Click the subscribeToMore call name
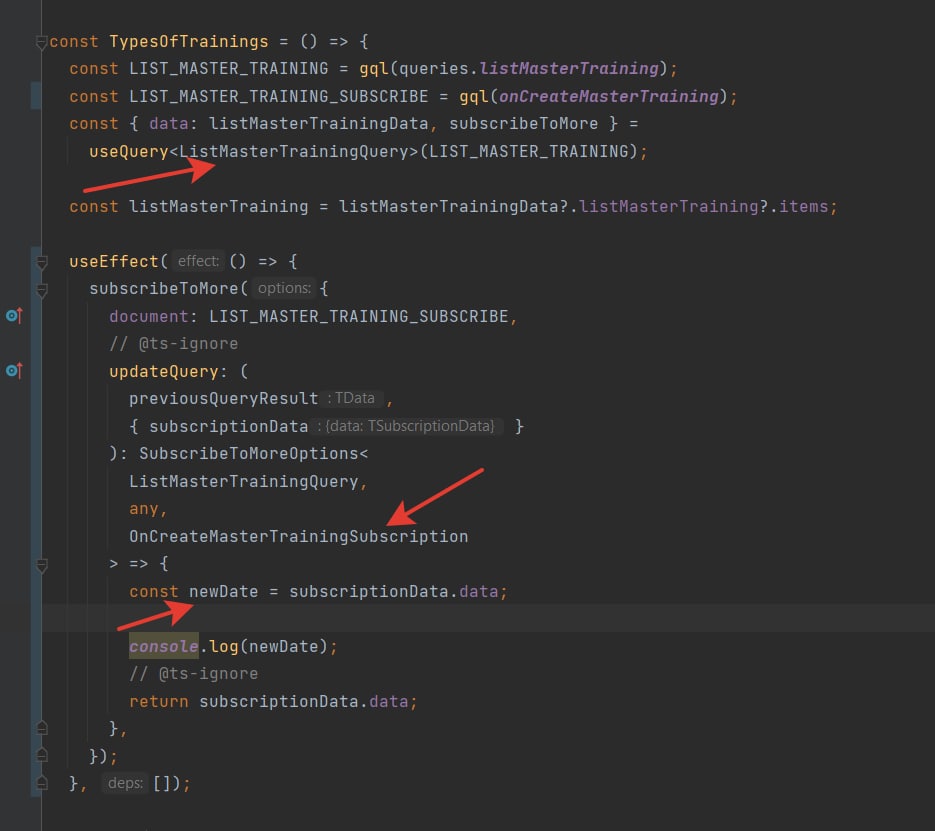The height and width of the screenshot is (831, 935). [164, 289]
